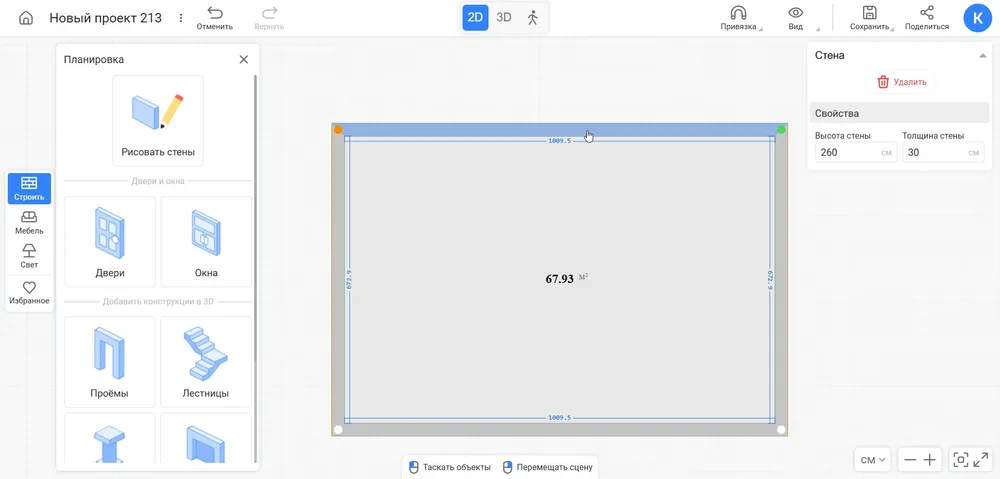Delete the selected wall with Удалить
This screenshot has width=1000, height=479.
901,82
